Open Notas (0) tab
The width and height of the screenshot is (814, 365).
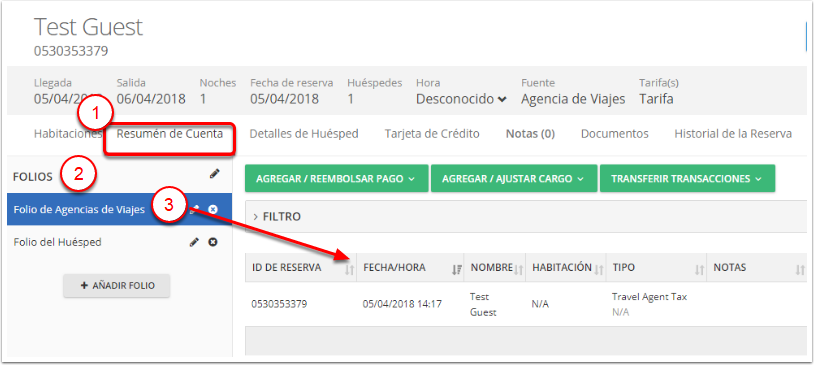[530, 133]
